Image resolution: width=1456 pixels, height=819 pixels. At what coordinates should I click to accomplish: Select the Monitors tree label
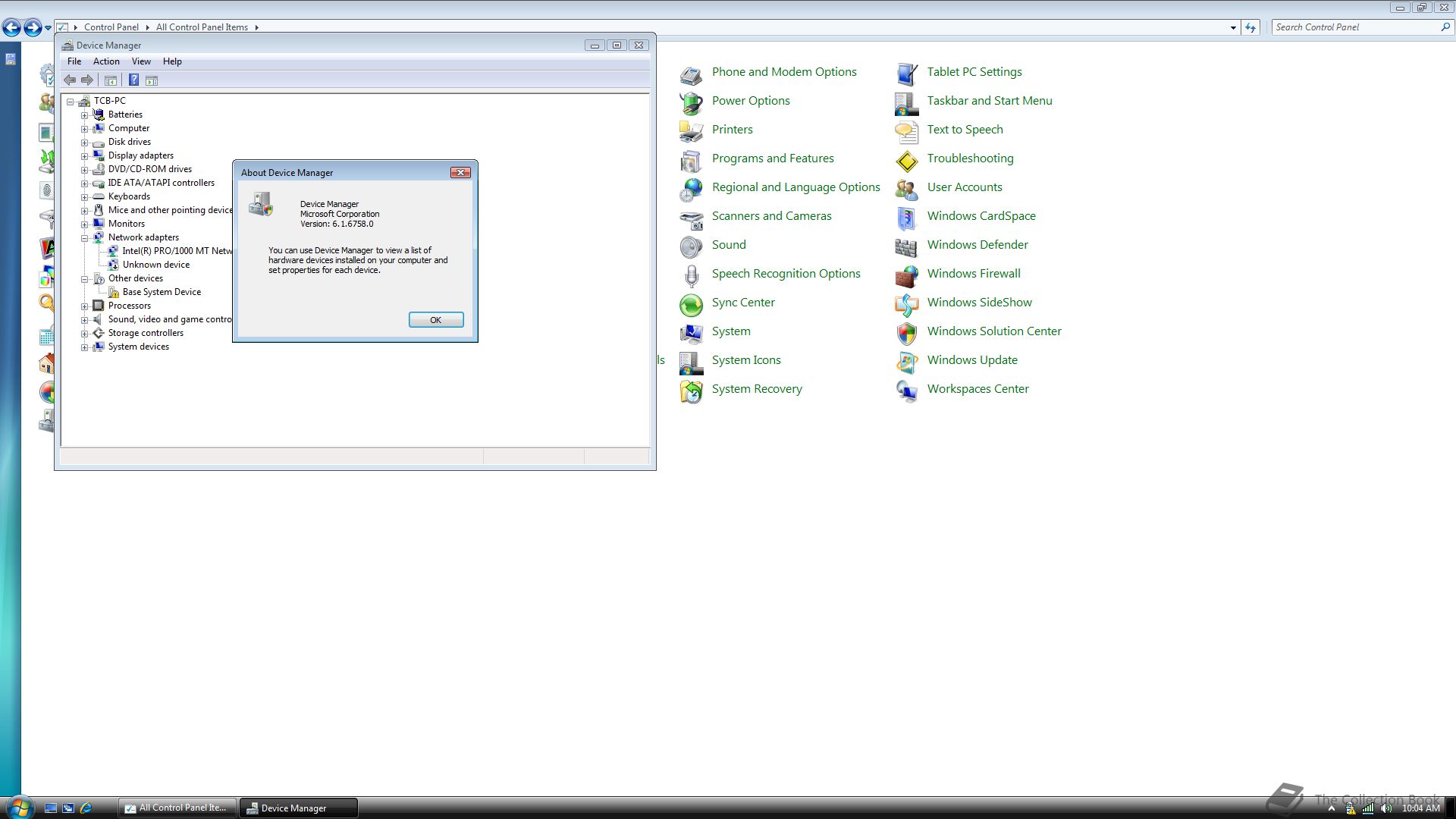point(126,224)
